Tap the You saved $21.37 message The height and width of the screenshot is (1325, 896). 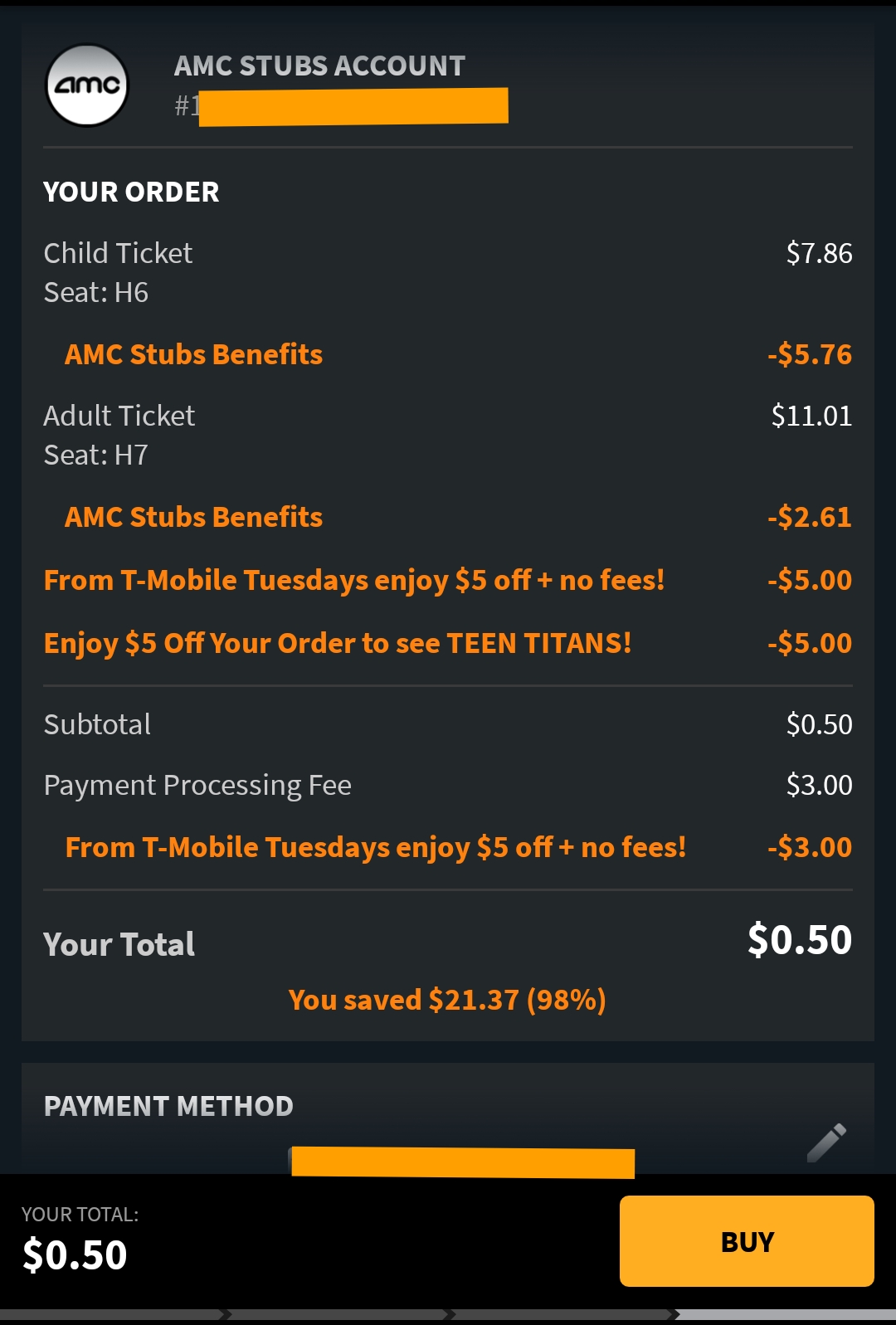[x=447, y=1000]
